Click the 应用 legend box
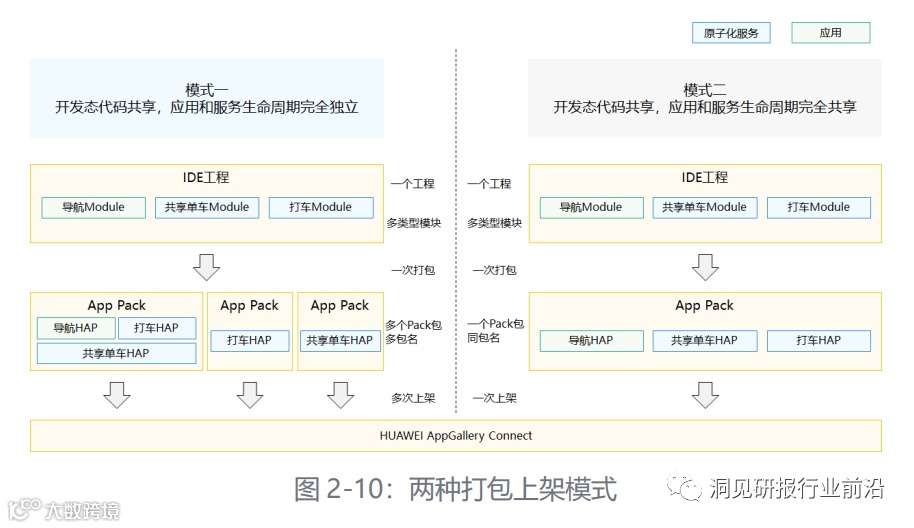 (831, 33)
